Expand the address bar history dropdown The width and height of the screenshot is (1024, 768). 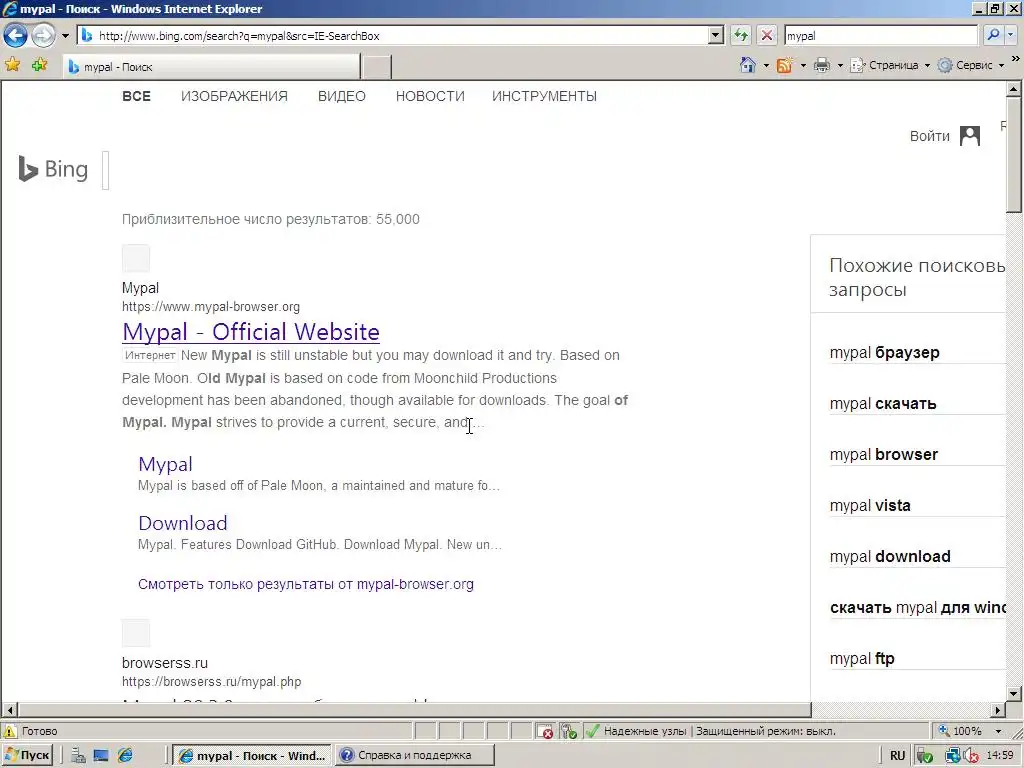pos(716,35)
